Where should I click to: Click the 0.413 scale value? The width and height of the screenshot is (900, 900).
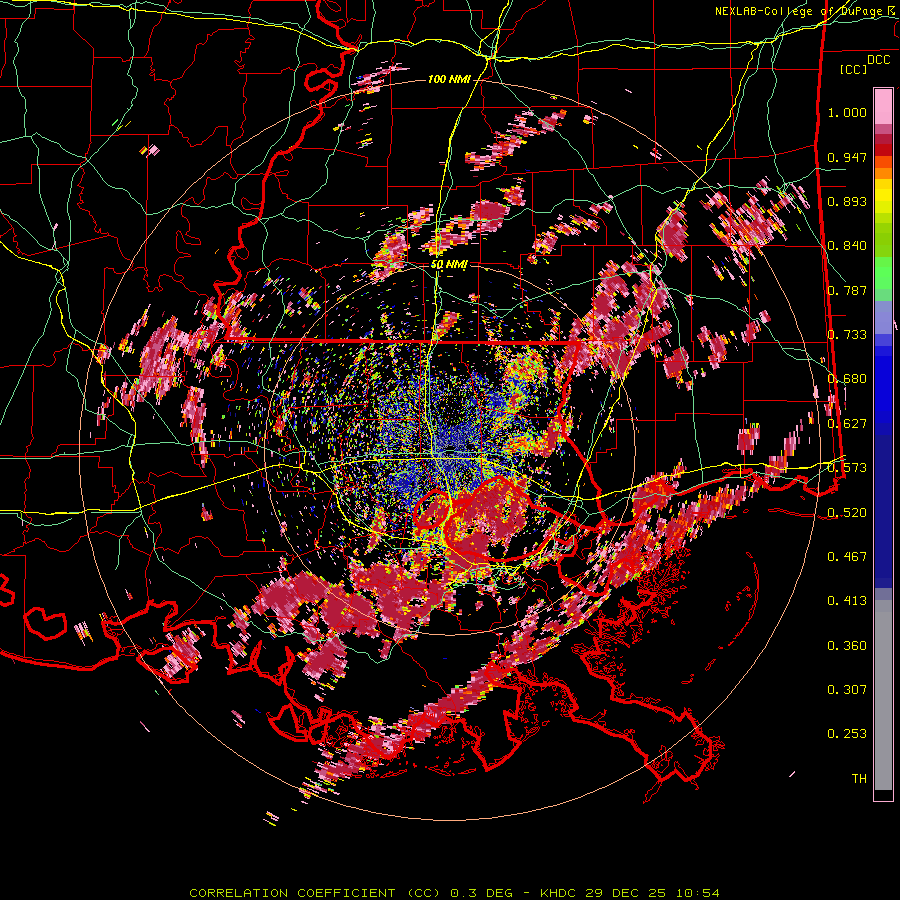(x=847, y=601)
